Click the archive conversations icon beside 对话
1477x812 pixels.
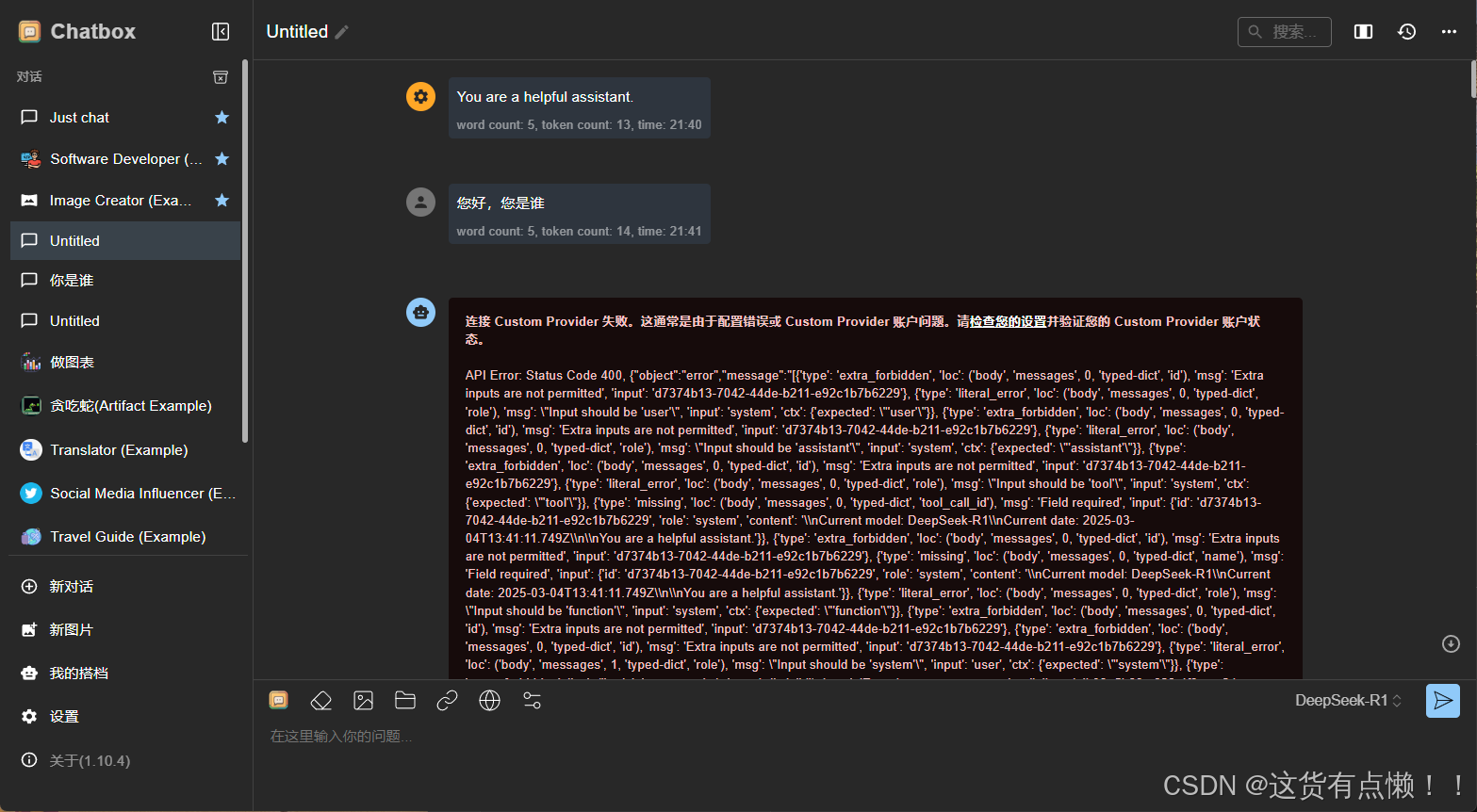tap(221, 77)
